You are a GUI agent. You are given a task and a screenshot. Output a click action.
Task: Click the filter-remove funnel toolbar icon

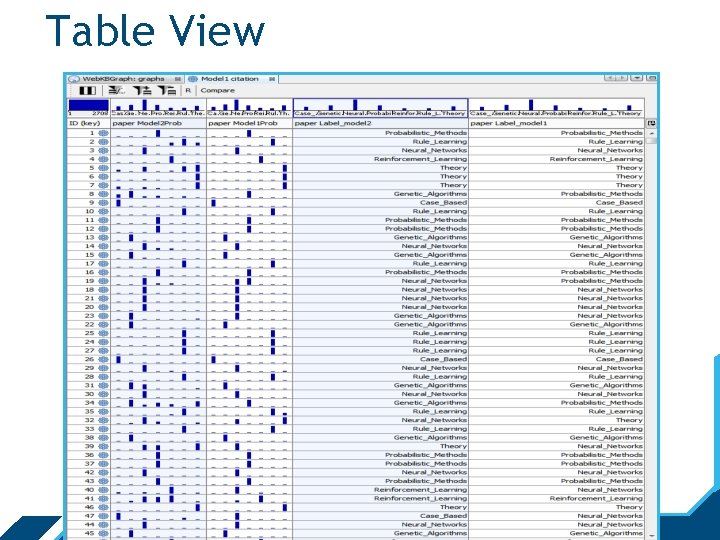[x=167, y=90]
